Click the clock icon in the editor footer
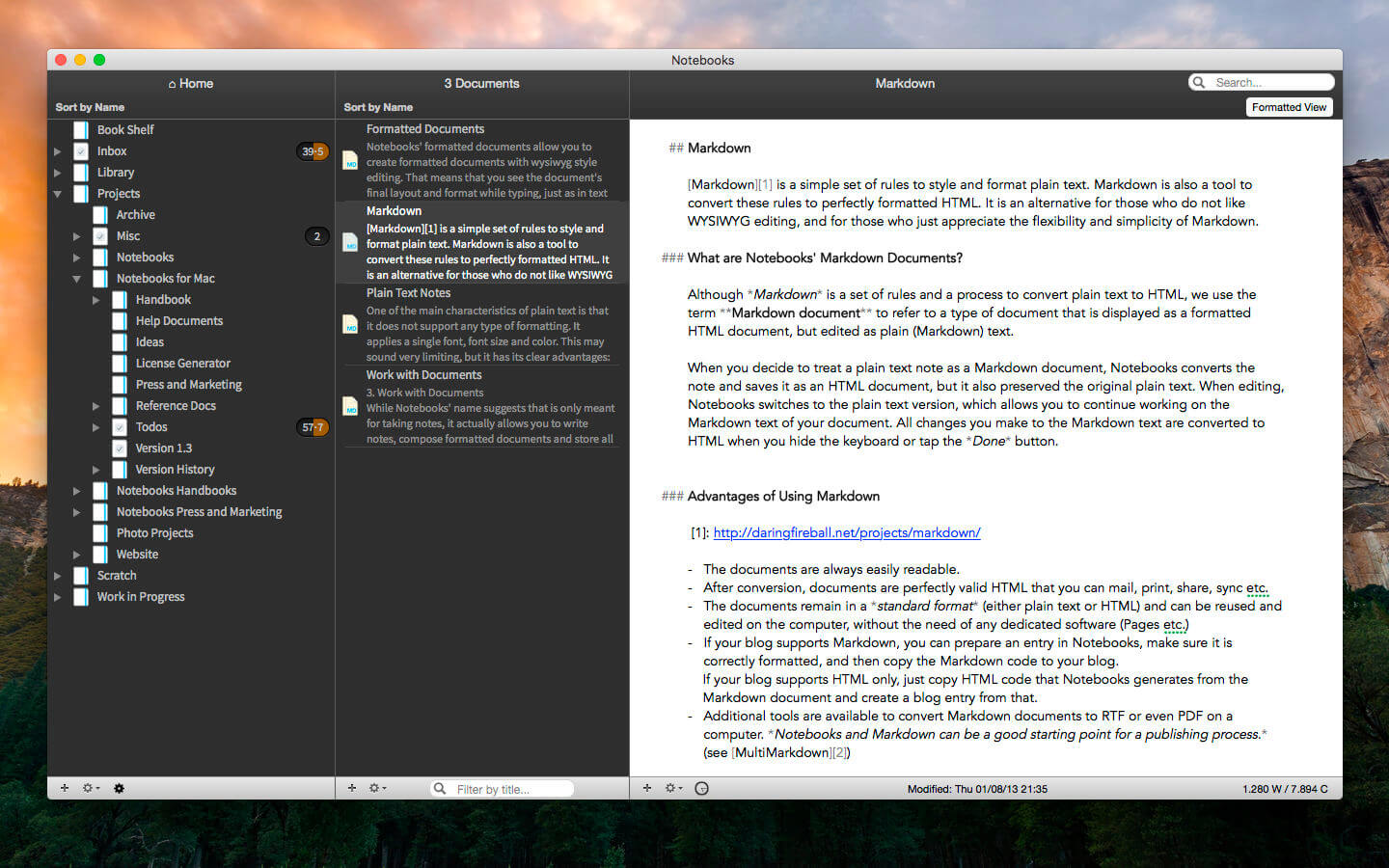Image resolution: width=1389 pixels, height=868 pixels. click(x=701, y=788)
